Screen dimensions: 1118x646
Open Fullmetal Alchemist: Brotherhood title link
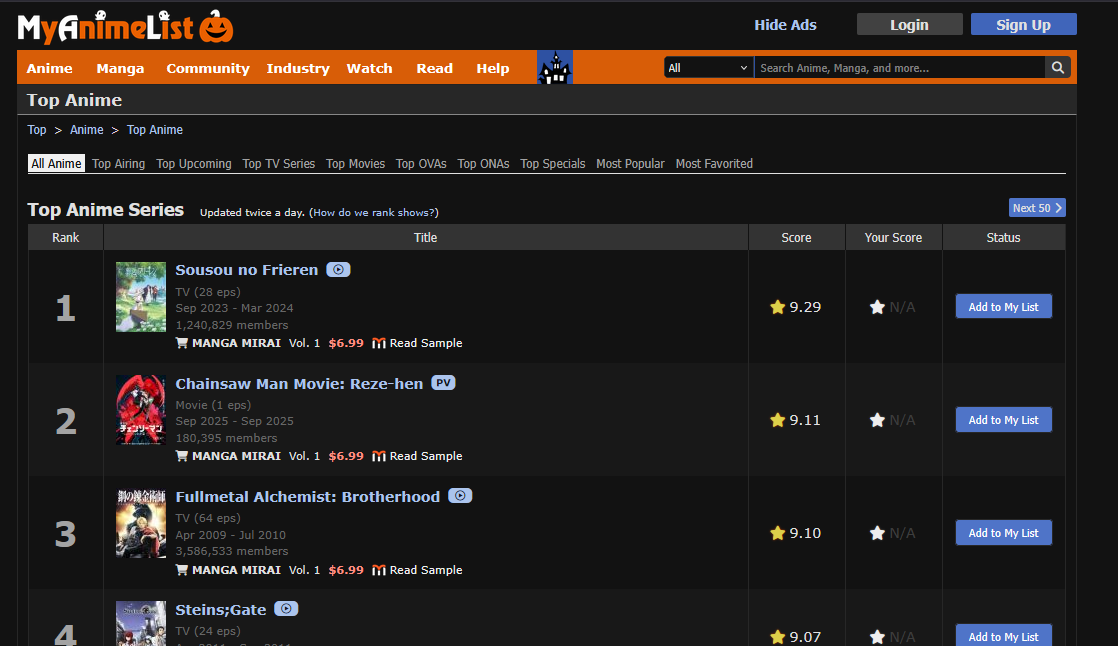click(x=307, y=496)
